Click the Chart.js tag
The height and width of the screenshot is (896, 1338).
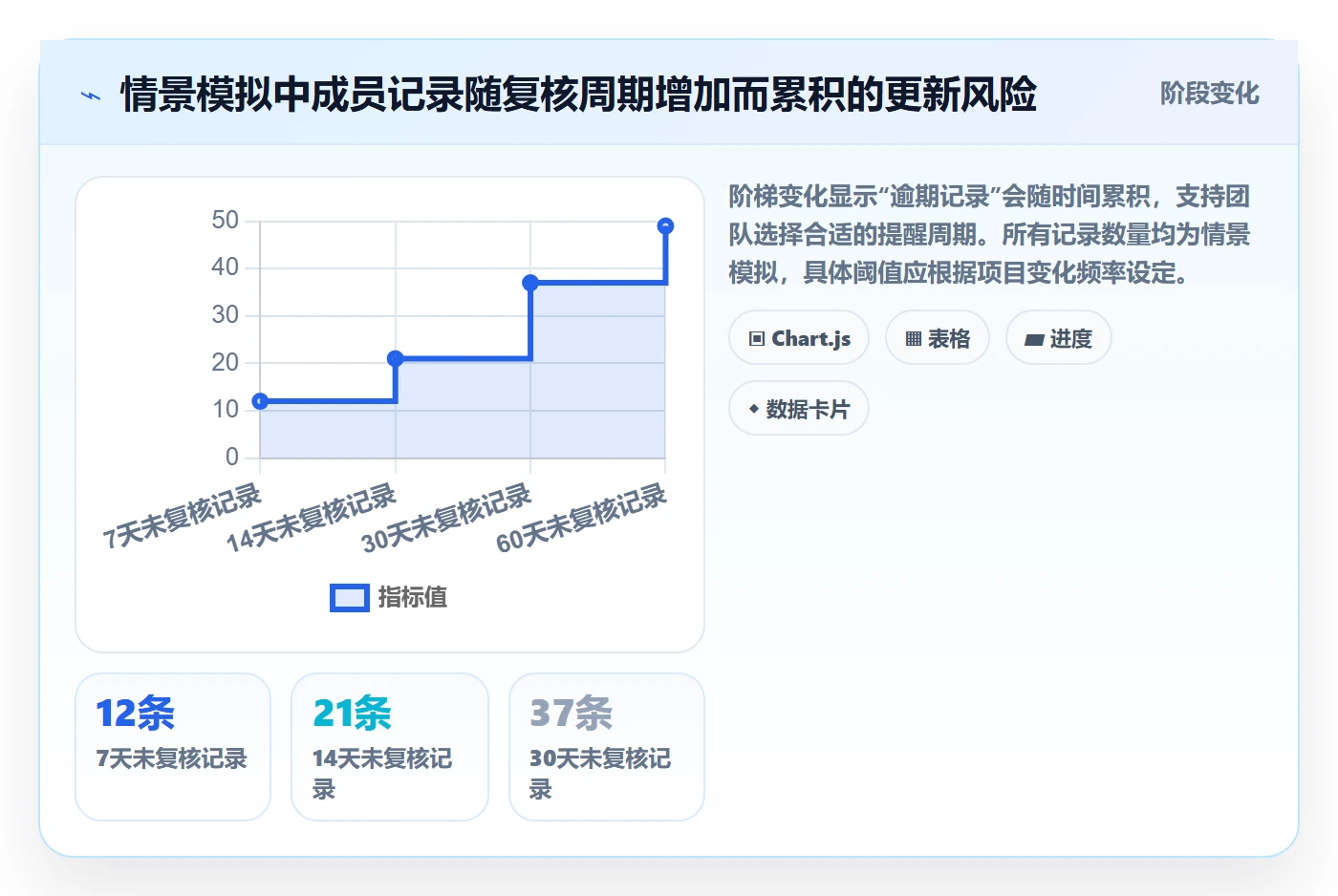(799, 338)
